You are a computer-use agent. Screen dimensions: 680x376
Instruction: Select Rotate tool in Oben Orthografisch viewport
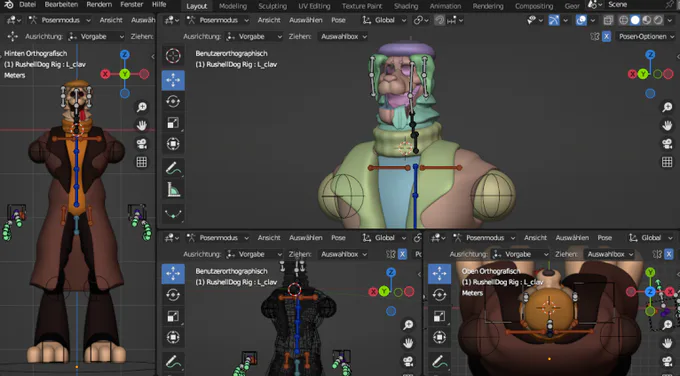pos(439,295)
